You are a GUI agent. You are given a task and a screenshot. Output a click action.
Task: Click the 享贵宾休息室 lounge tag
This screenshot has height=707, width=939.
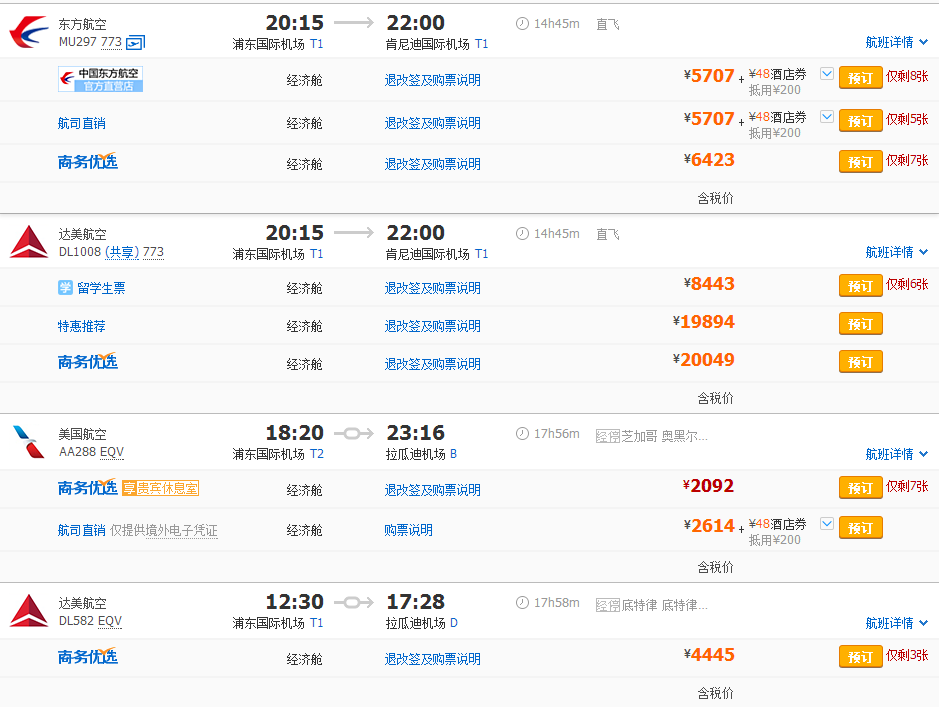click(x=160, y=488)
